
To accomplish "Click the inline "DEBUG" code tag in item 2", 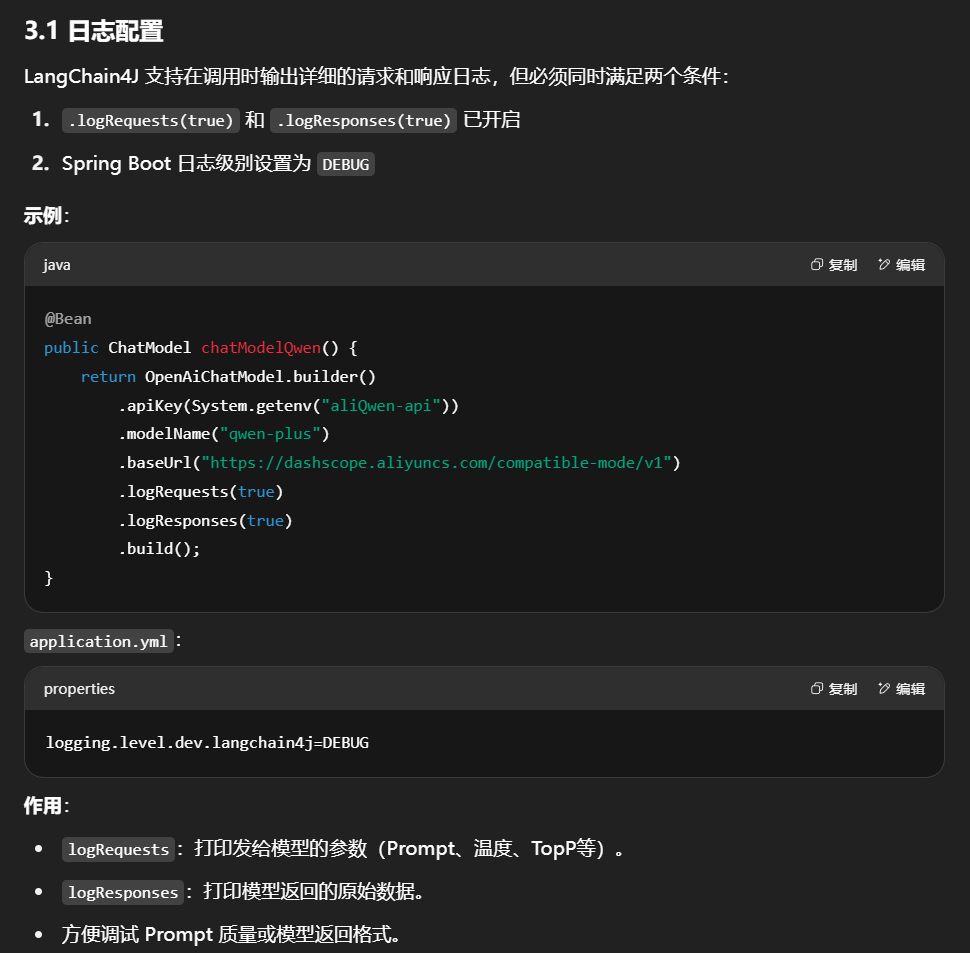I will 345,164.
